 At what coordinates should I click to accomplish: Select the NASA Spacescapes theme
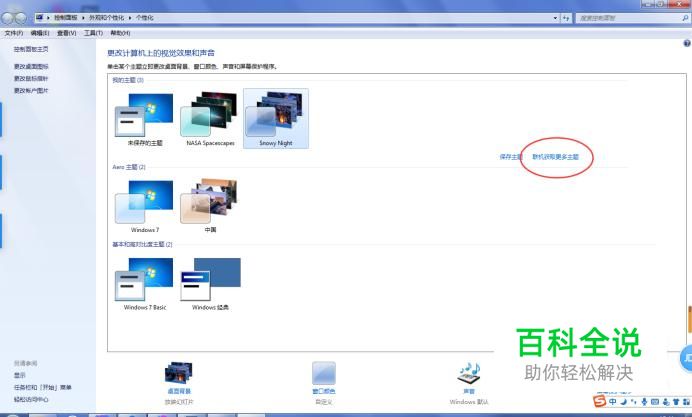(210, 119)
